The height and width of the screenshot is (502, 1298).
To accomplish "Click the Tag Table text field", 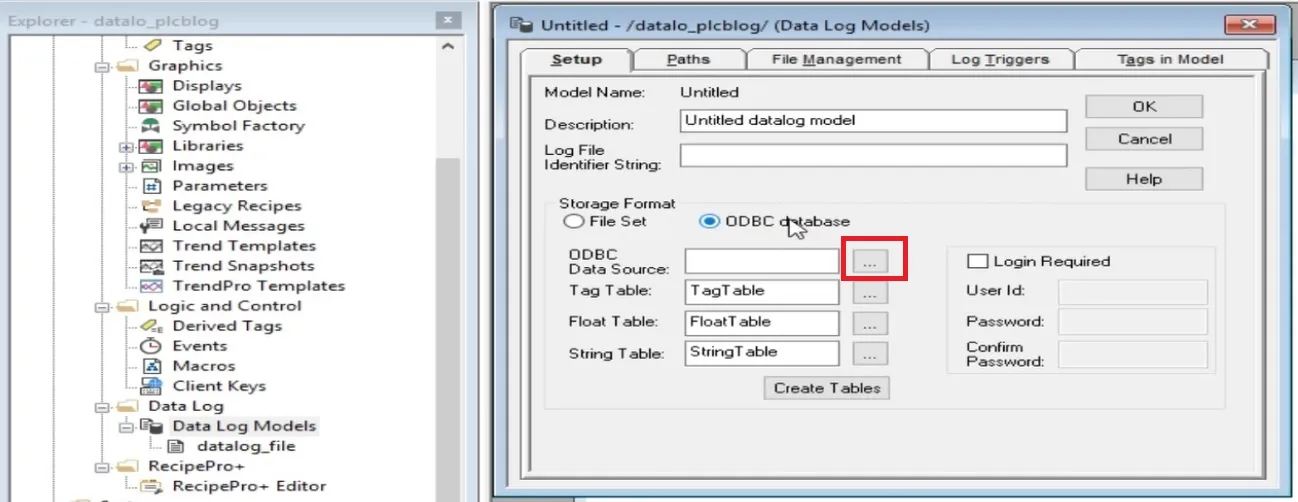I will point(762,291).
